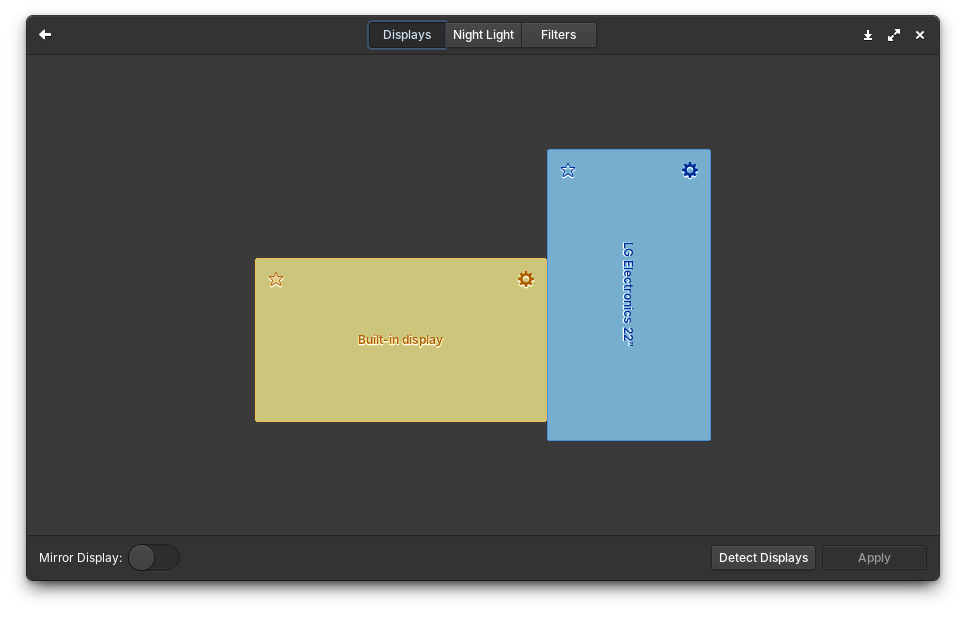Set Built-in display as primary via star icon

(275, 279)
